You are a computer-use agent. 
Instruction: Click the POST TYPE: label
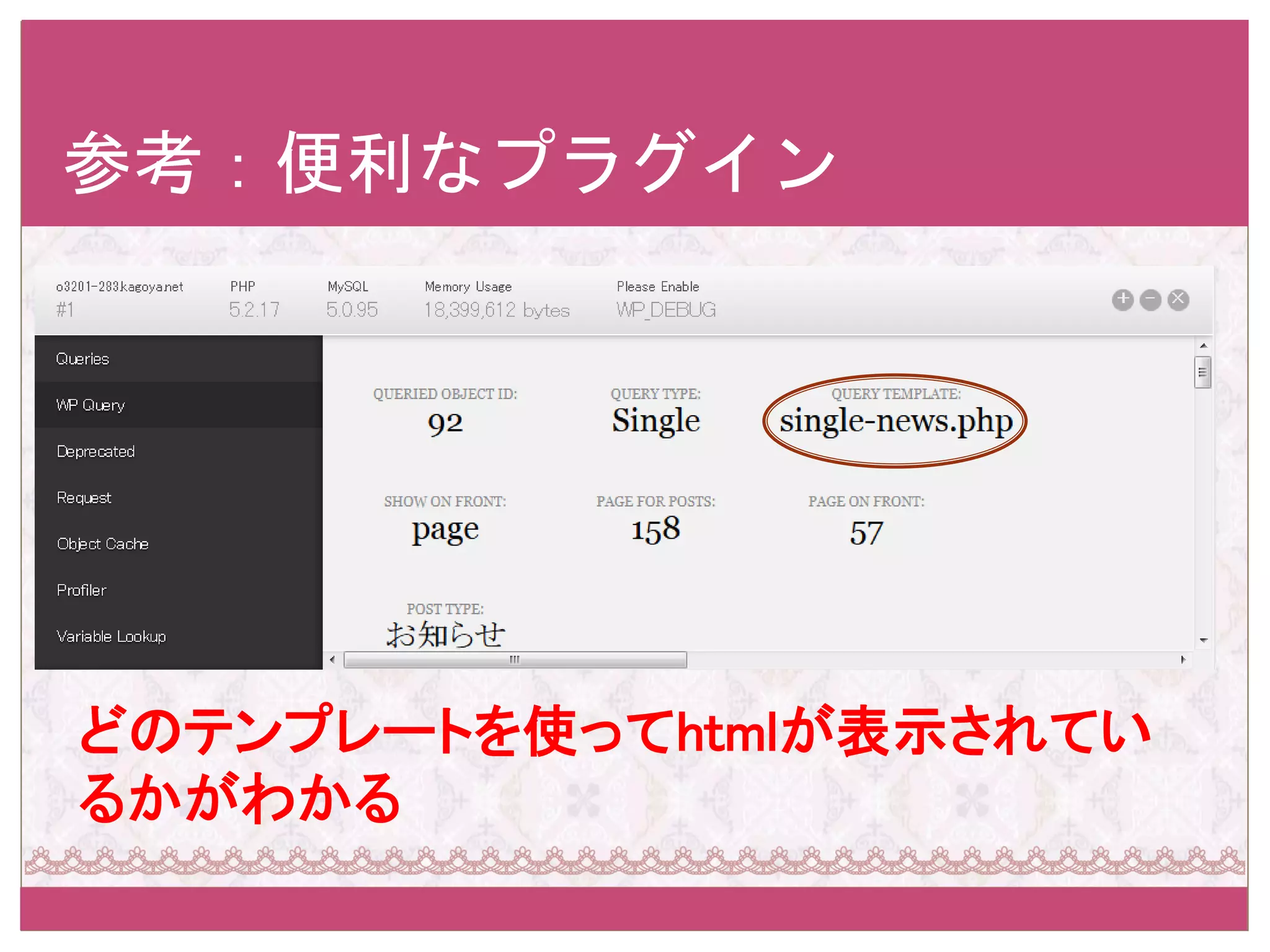coord(445,609)
